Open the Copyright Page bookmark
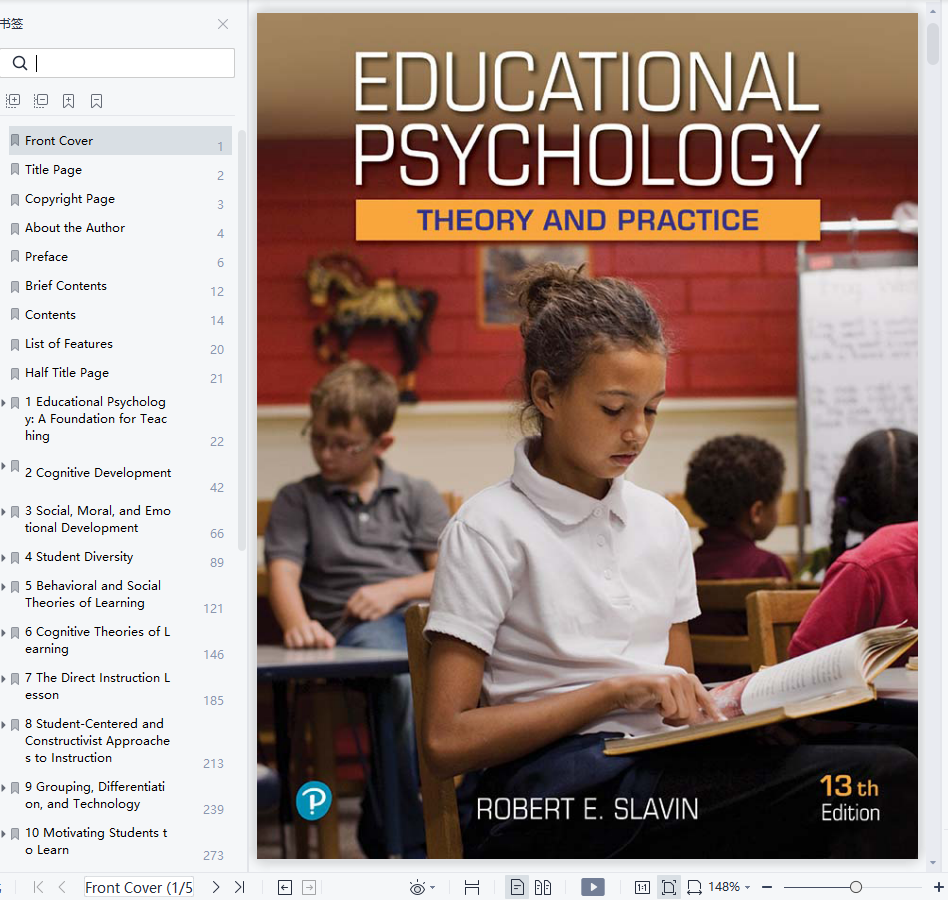Screen dimensions: 948x900 click(120, 198)
